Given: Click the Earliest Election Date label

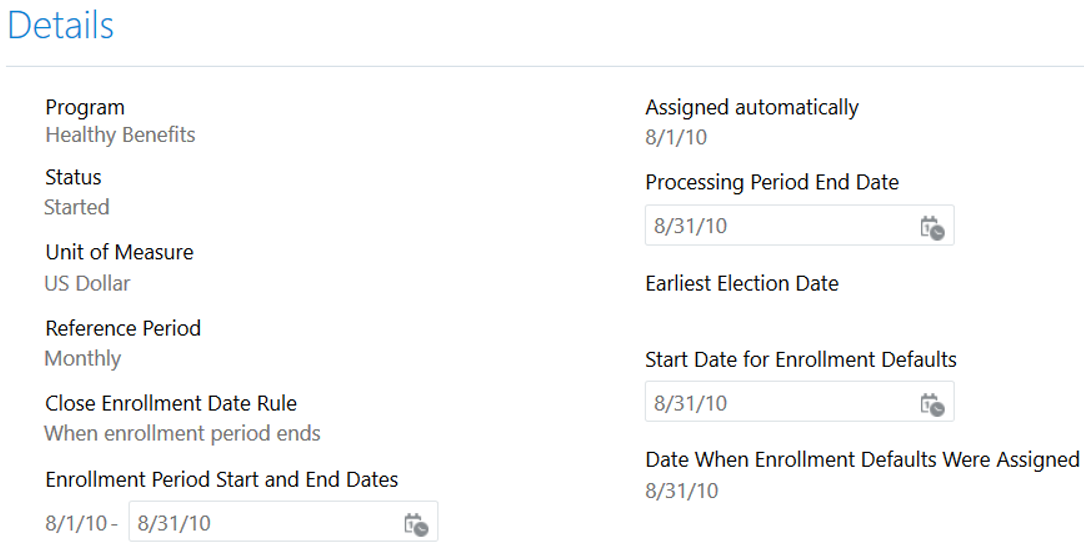Looking at the screenshot, I should 742,283.
